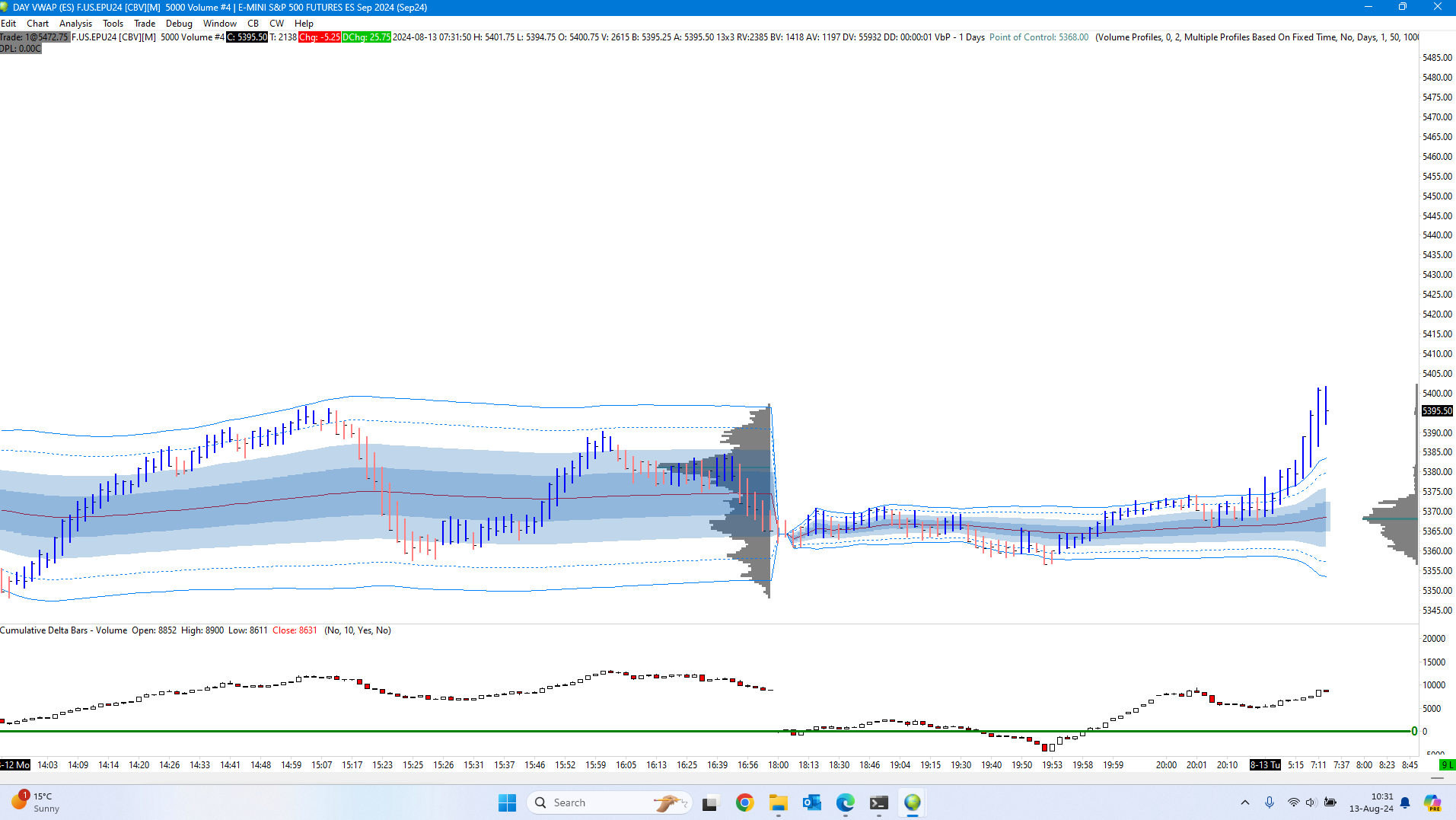Open the Help menu

pos(304,24)
